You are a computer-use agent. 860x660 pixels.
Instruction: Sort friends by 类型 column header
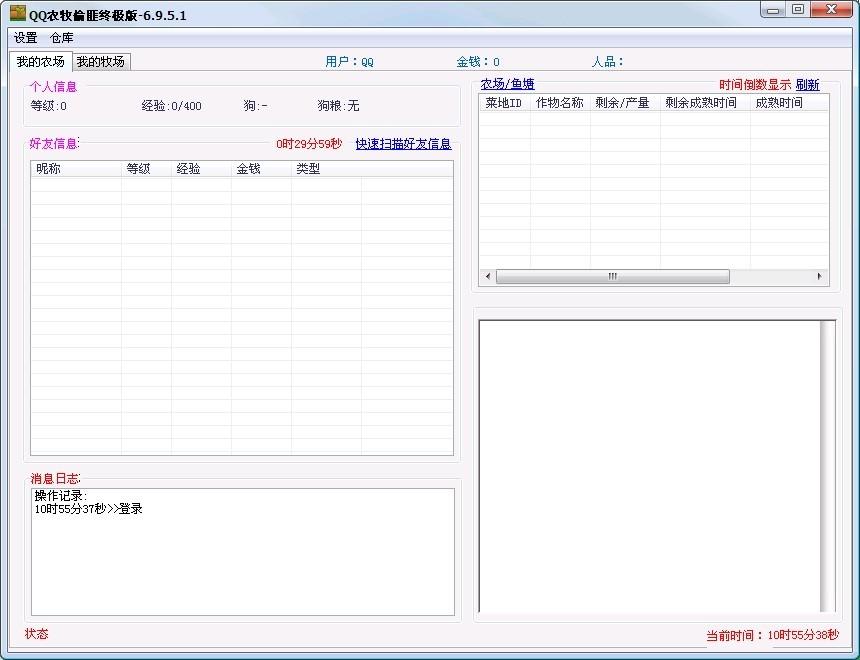(326, 169)
